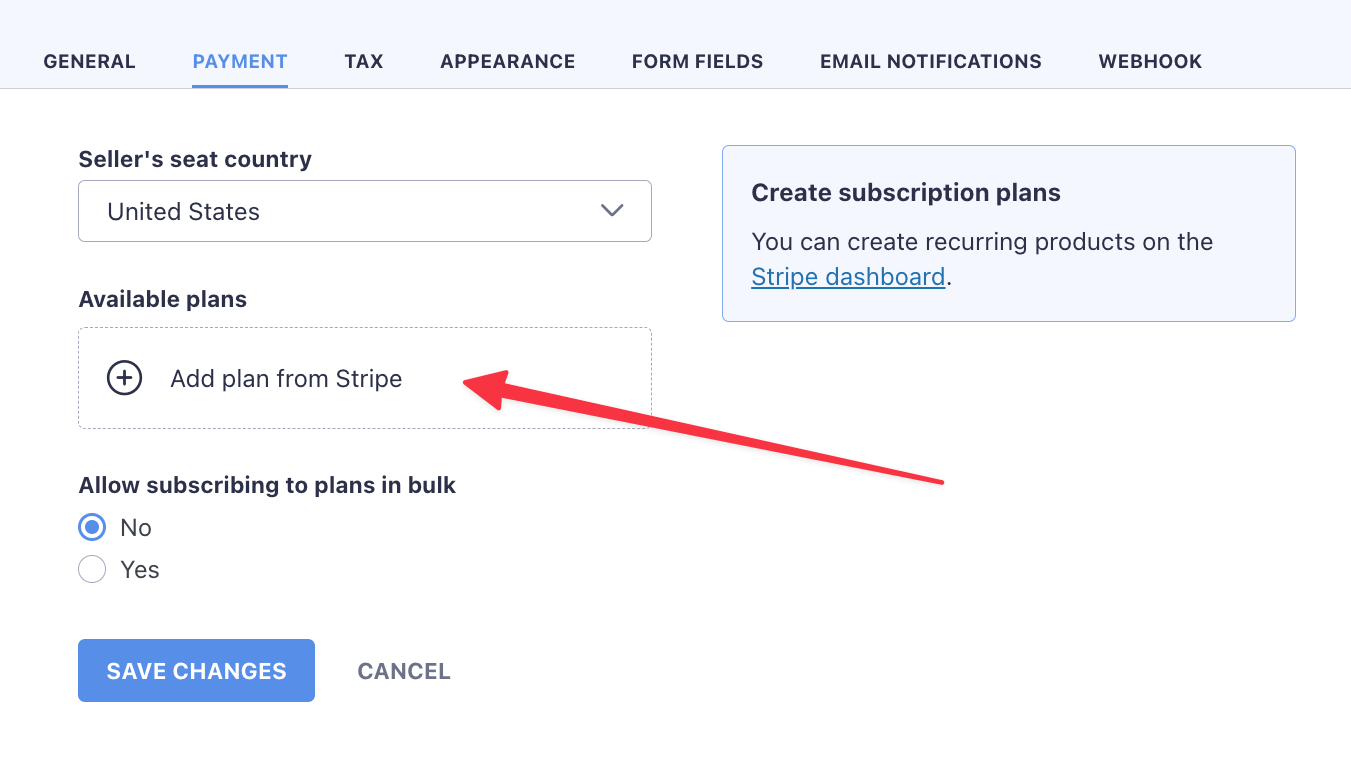Open the Payment tab

[240, 62]
